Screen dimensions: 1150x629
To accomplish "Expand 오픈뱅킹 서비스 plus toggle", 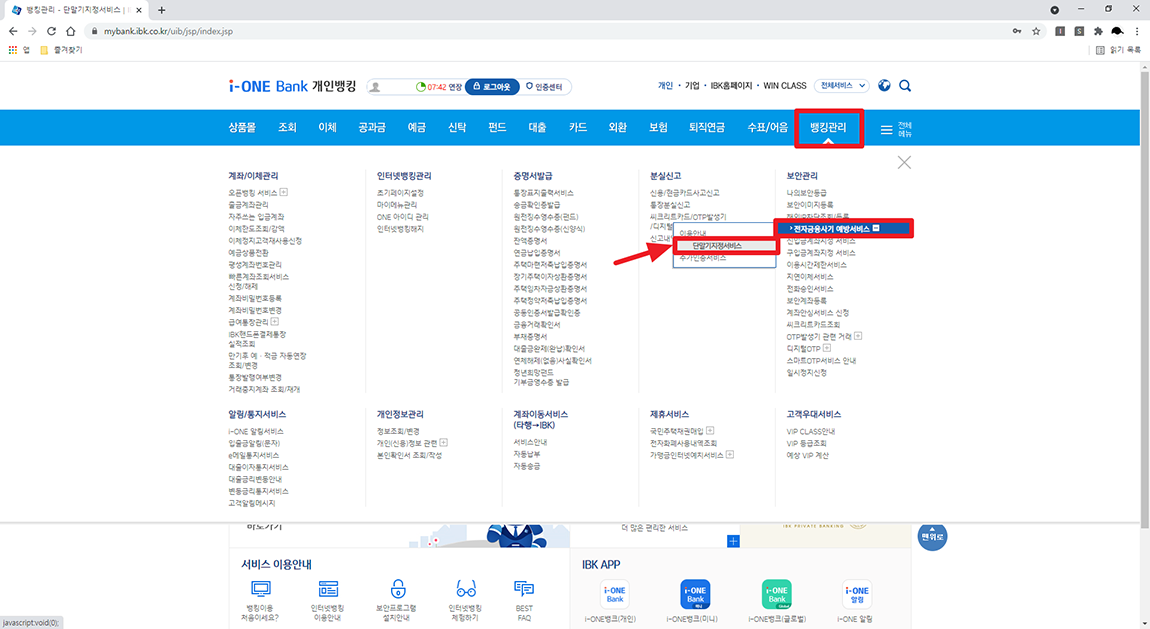I will coord(284,192).
